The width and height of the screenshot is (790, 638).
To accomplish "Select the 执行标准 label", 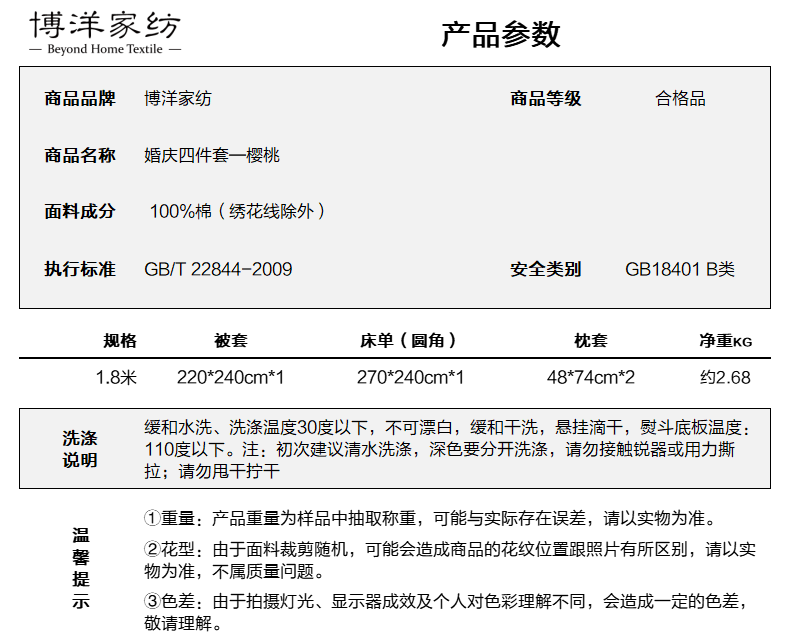I will pos(80,269).
